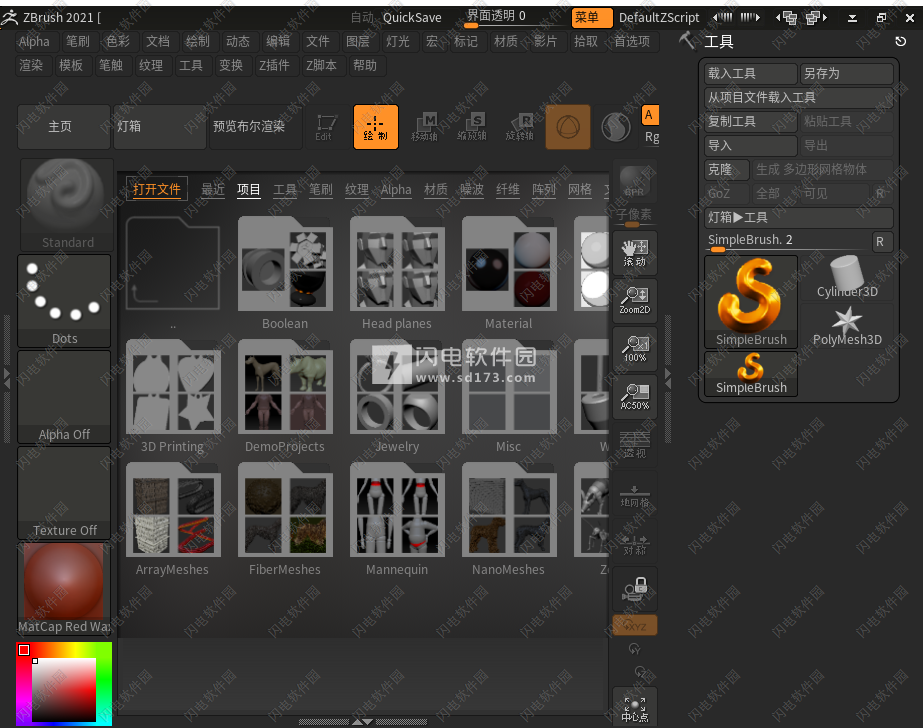Select the large SimpleBrush tool thumbnail
Viewport: 923px width, 728px height.
pos(751,302)
